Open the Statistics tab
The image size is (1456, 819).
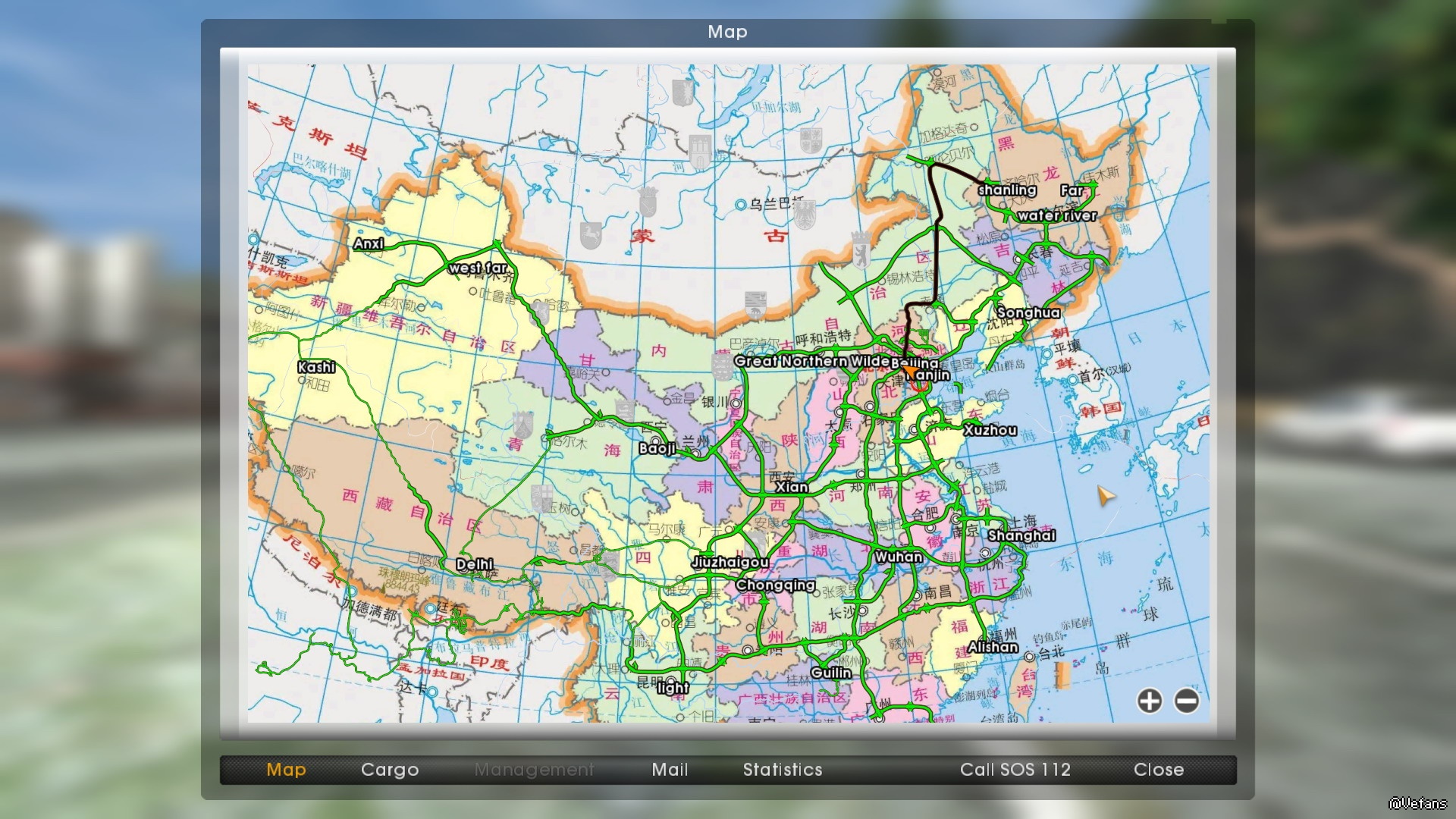click(x=782, y=770)
